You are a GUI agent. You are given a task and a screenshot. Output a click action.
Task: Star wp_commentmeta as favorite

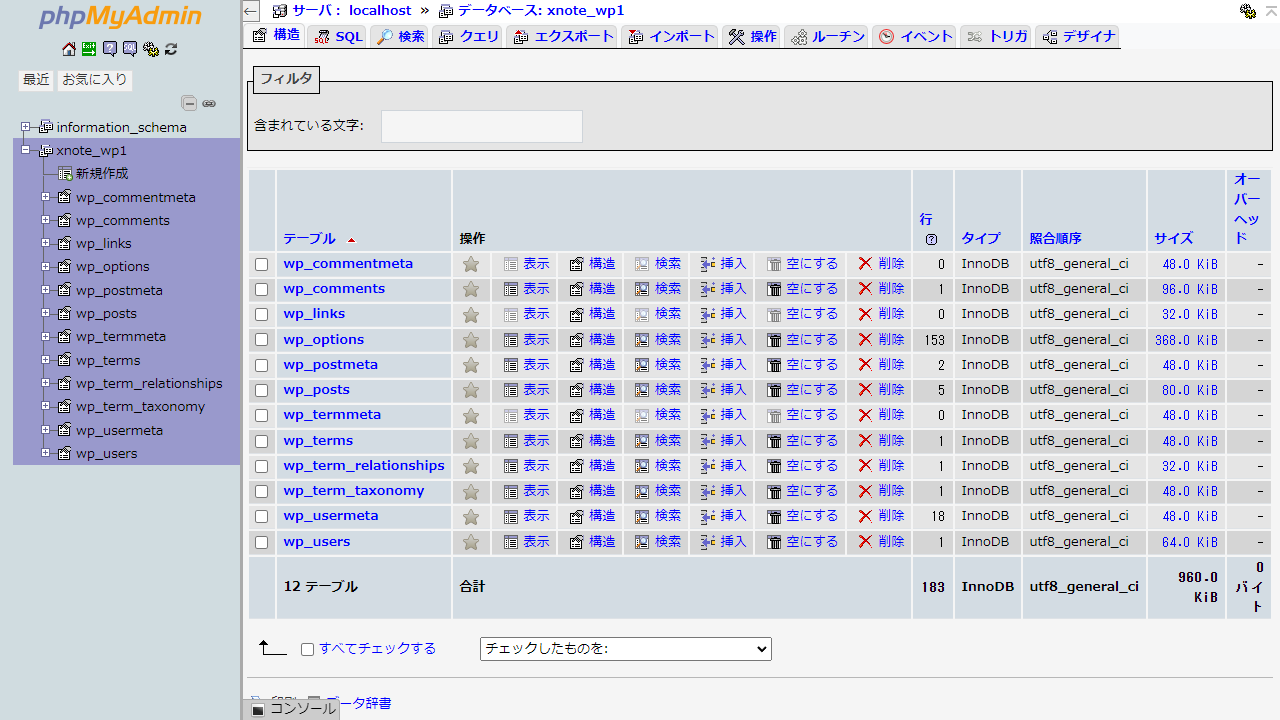point(471,264)
